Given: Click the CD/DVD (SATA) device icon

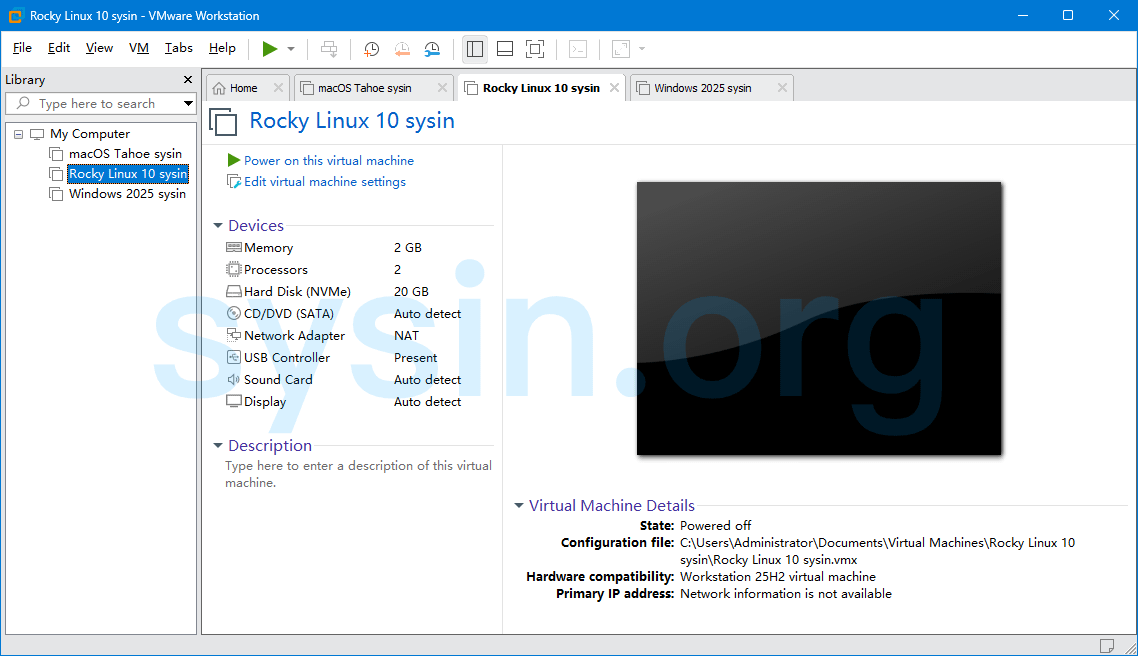Looking at the screenshot, I should [x=232, y=313].
